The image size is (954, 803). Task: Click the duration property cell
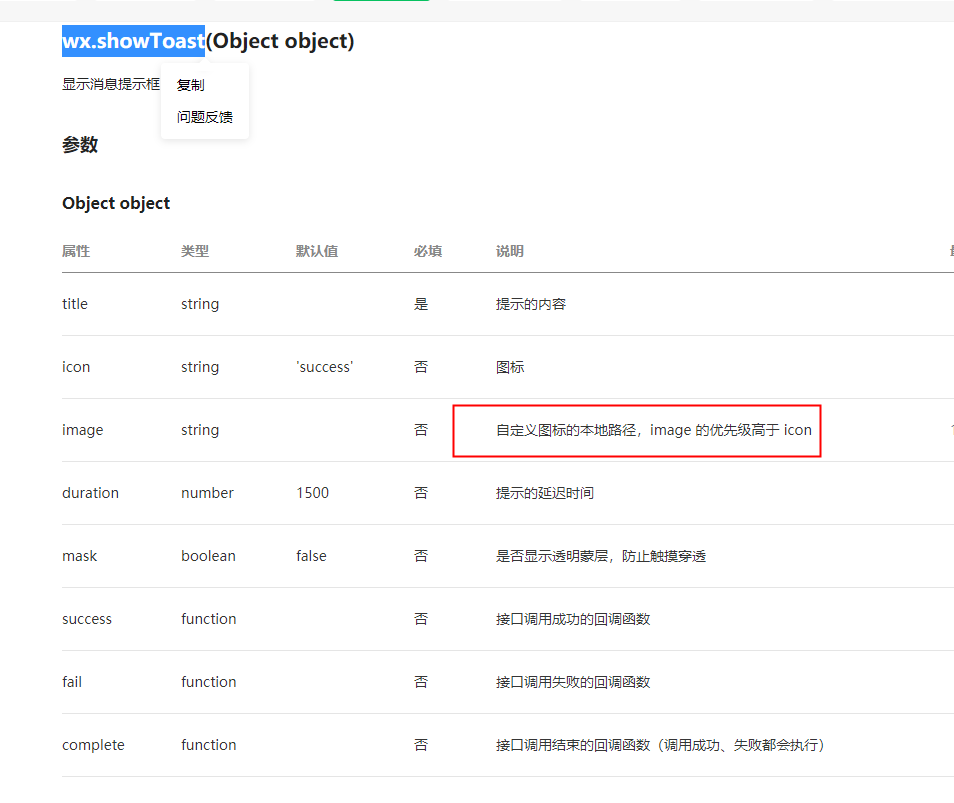[91, 493]
